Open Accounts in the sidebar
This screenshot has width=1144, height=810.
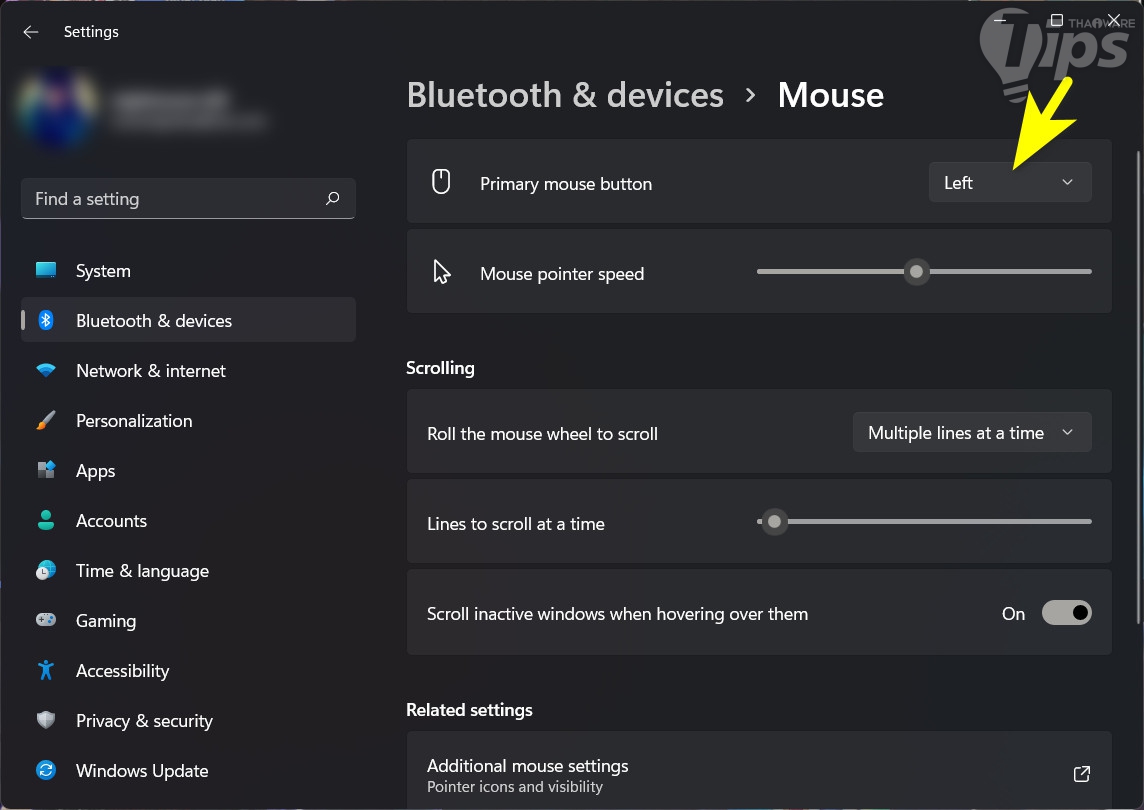(111, 521)
